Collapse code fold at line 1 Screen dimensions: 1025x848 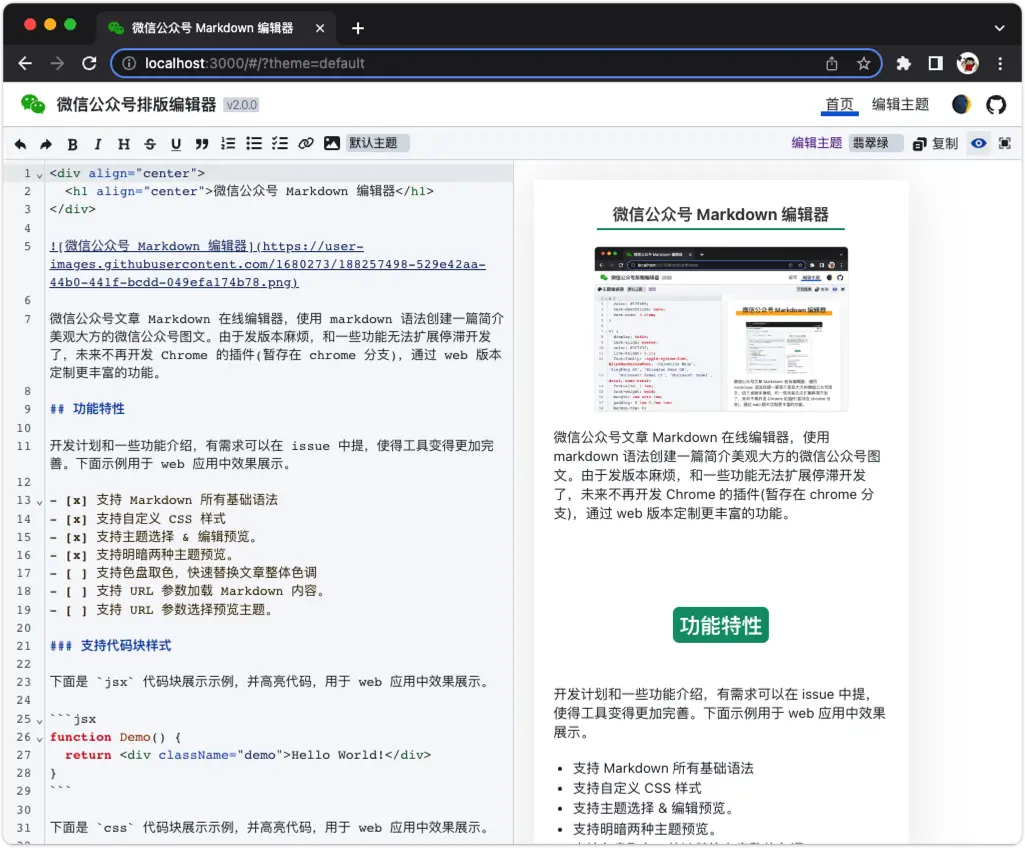pyautogui.click(x=39, y=176)
